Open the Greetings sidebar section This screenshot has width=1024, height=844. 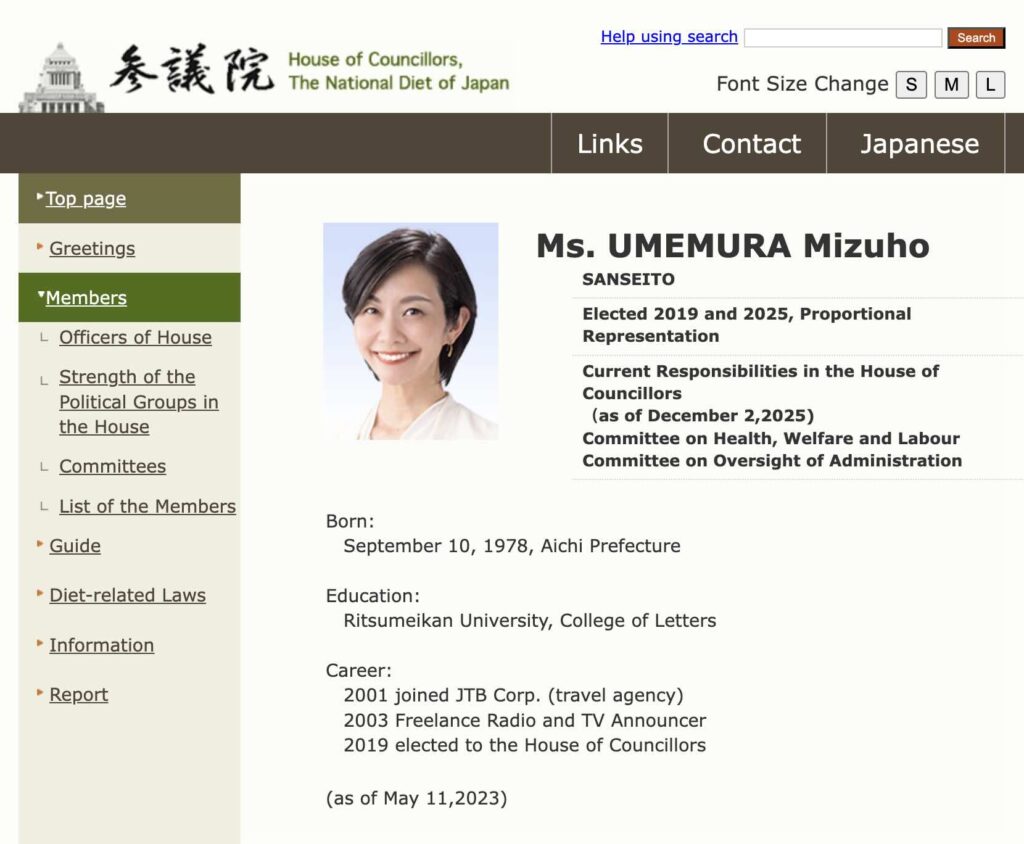92,249
